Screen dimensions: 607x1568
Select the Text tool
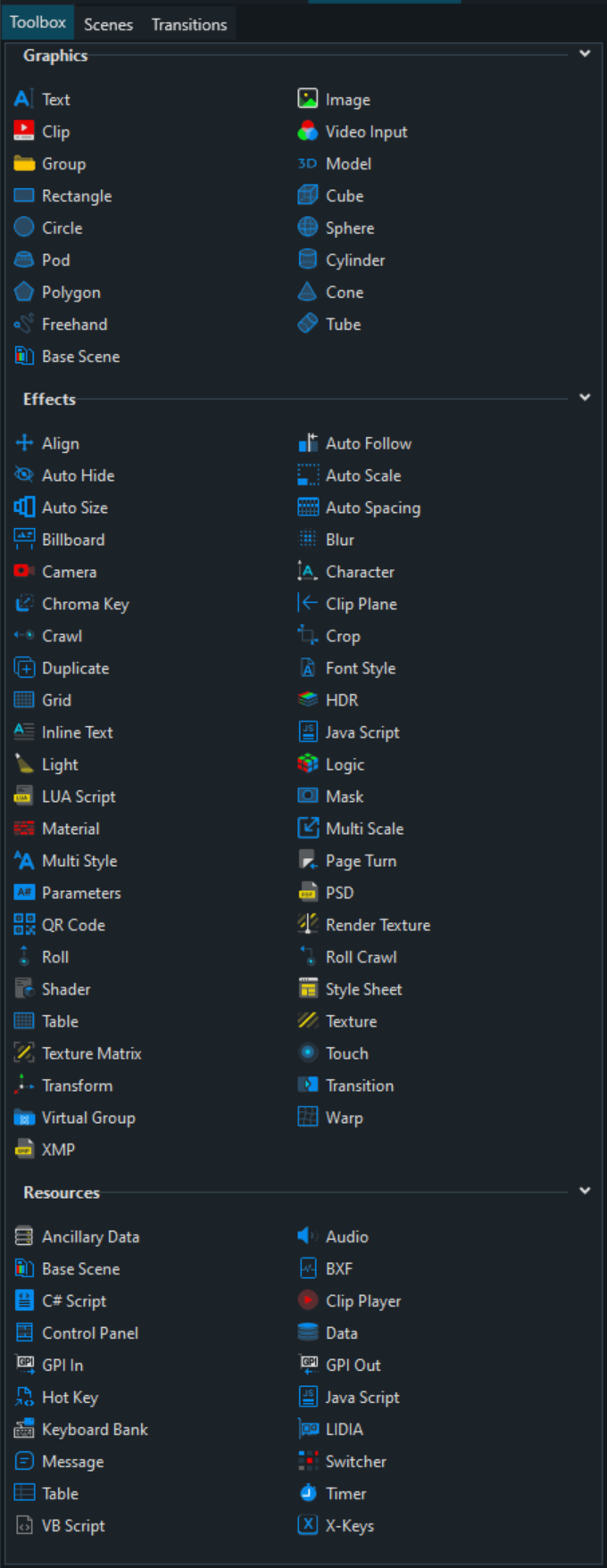pyautogui.click(x=56, y=99)
